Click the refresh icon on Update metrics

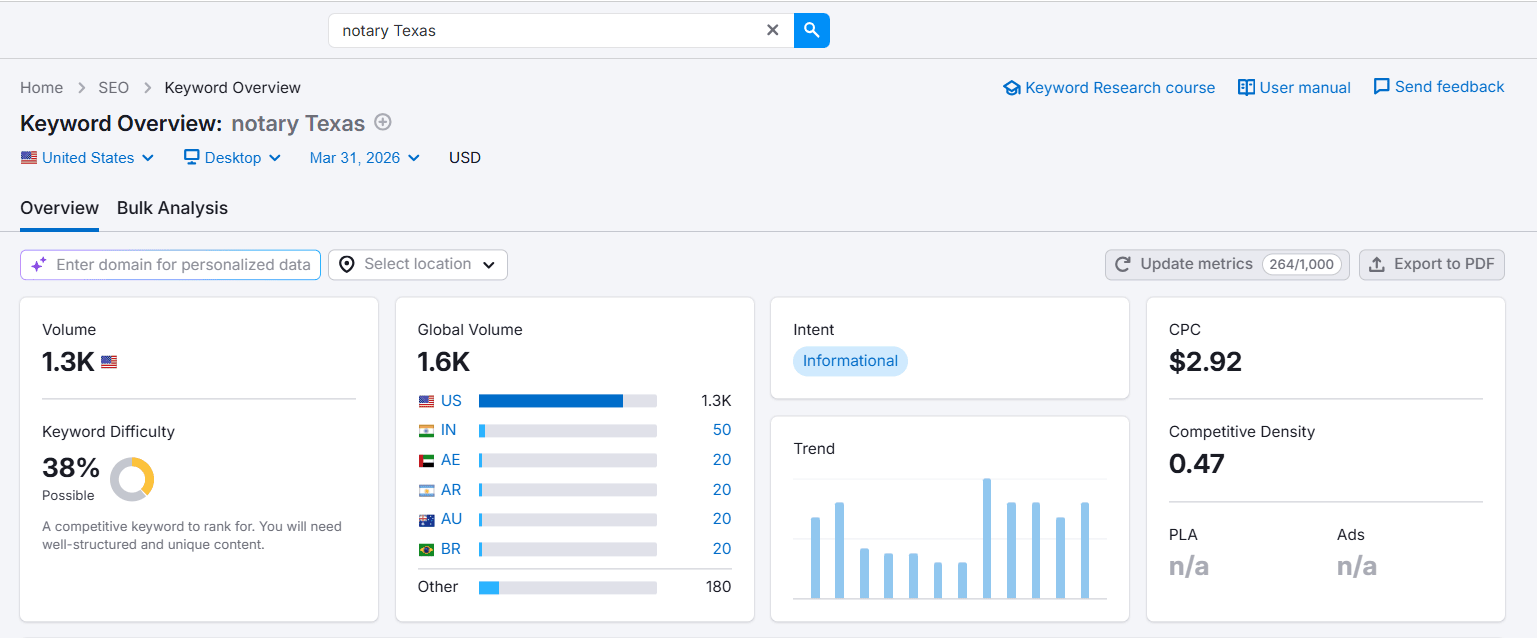[1120, 263]
